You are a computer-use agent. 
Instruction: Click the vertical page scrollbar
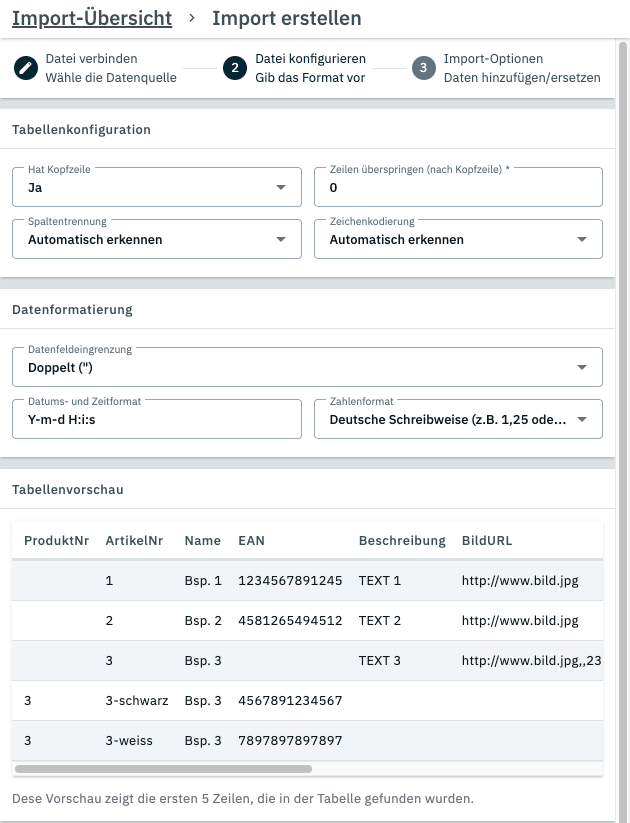[x=623, y=400]
